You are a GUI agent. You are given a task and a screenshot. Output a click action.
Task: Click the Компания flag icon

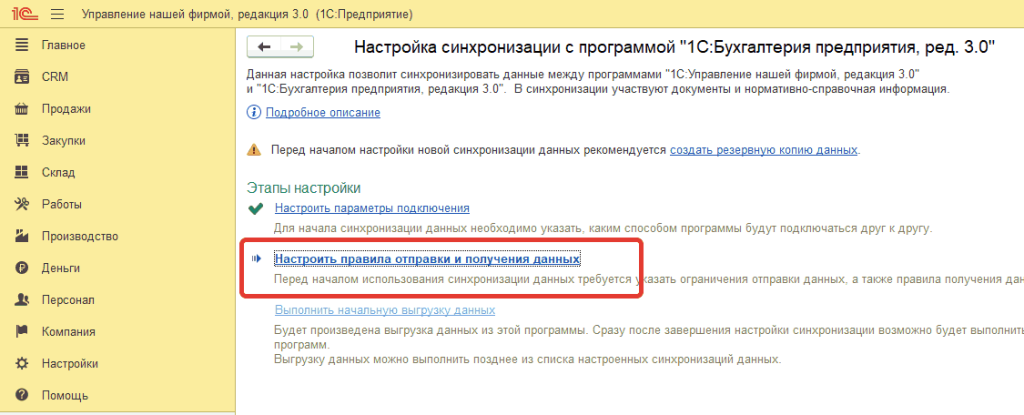(x=22, y=332)
